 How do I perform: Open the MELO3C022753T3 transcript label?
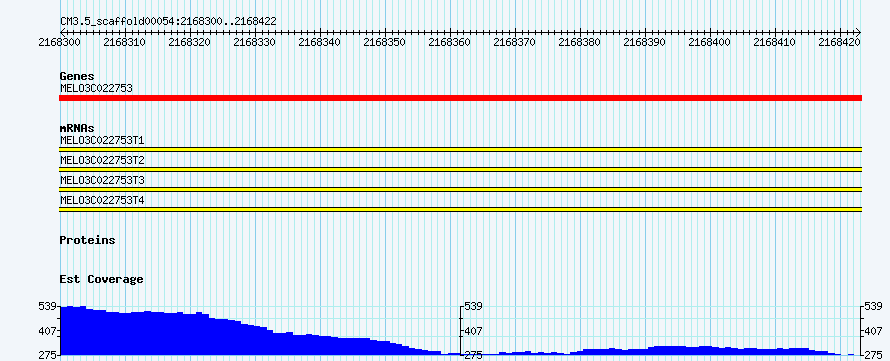click(x=102, y=180)
